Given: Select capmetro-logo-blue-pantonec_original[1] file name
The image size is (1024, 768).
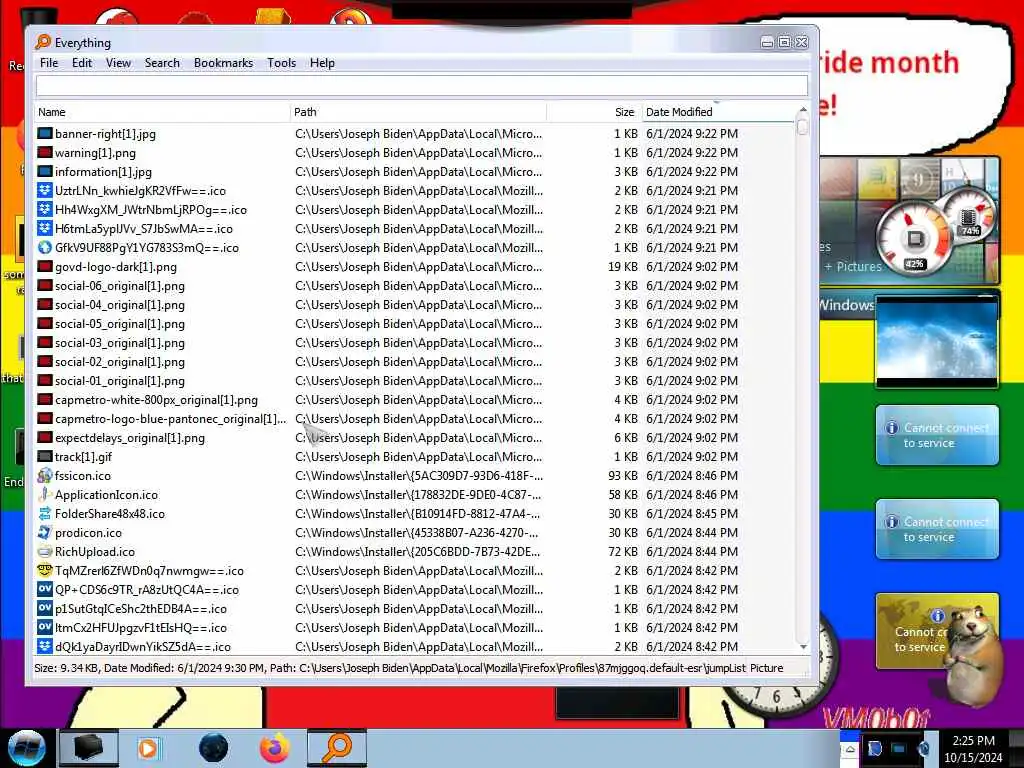Looking at the screenshot, I should 170,419.
